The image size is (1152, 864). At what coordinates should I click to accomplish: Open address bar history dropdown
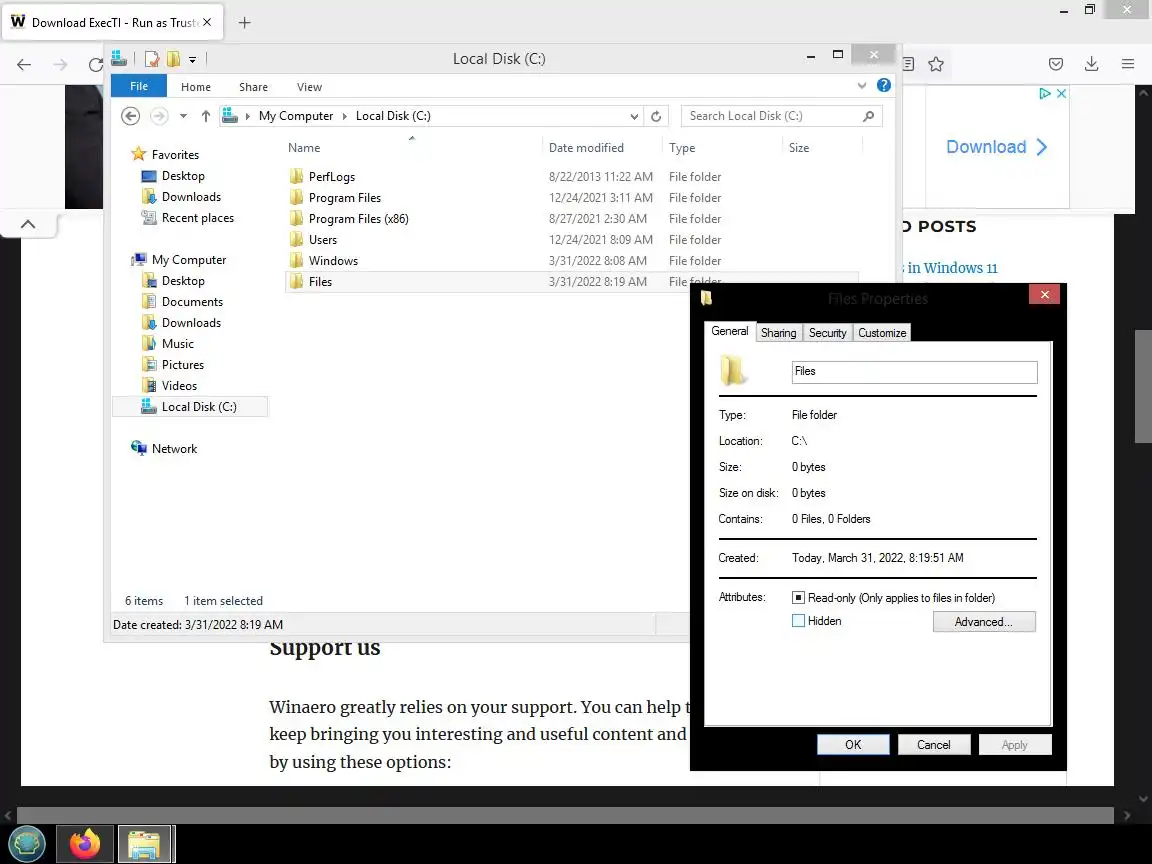(634, 116)
